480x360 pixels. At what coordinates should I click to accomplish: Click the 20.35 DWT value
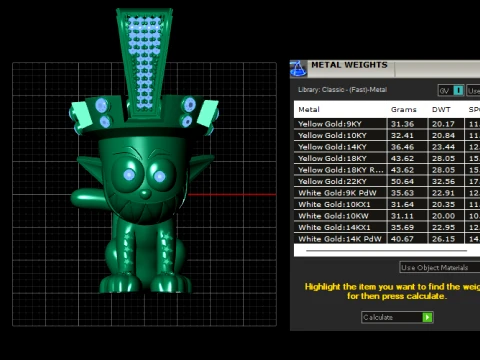tap(443, 204)
